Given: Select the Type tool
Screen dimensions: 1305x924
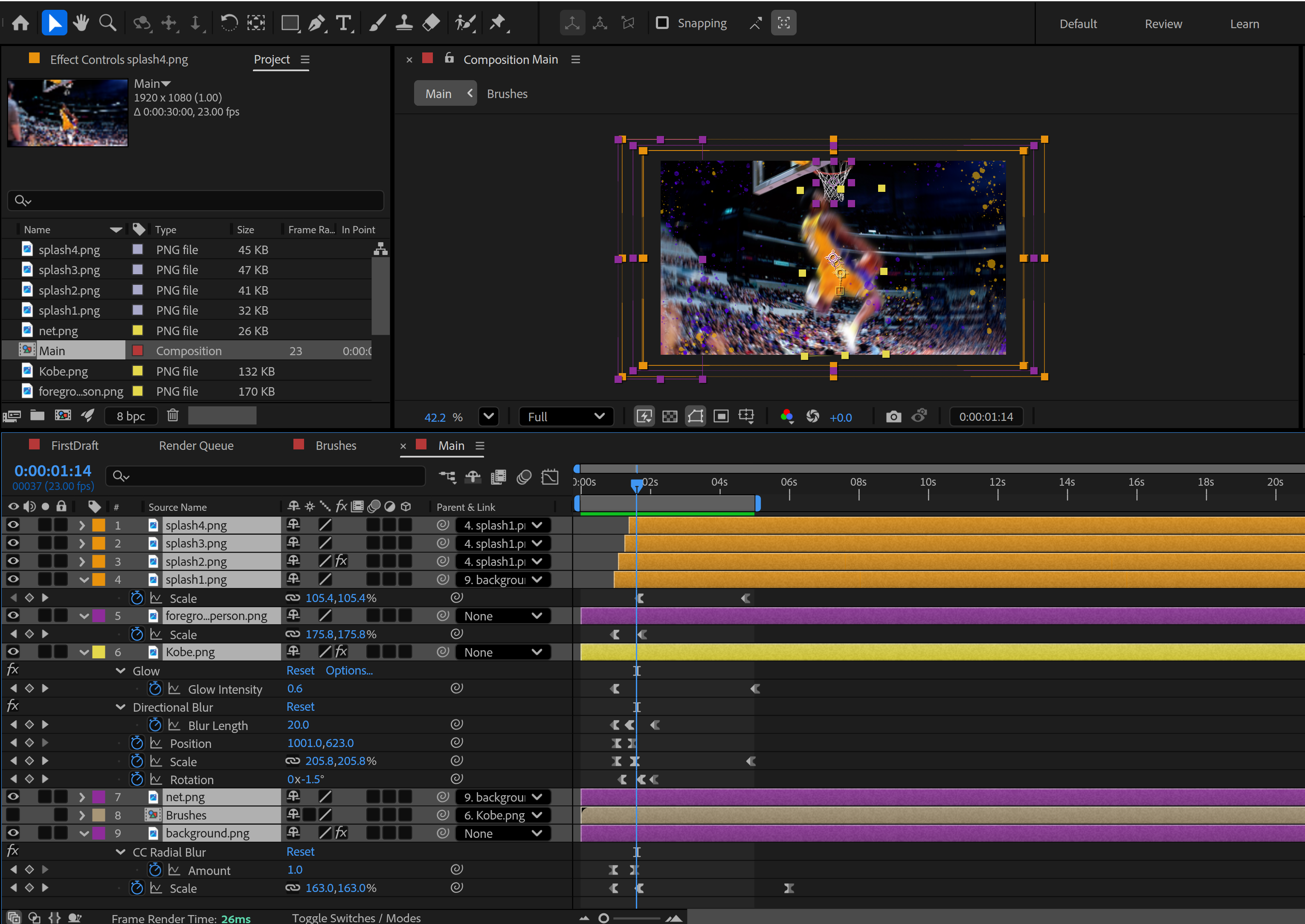Looking at the screenshot, I should (344, 23).
